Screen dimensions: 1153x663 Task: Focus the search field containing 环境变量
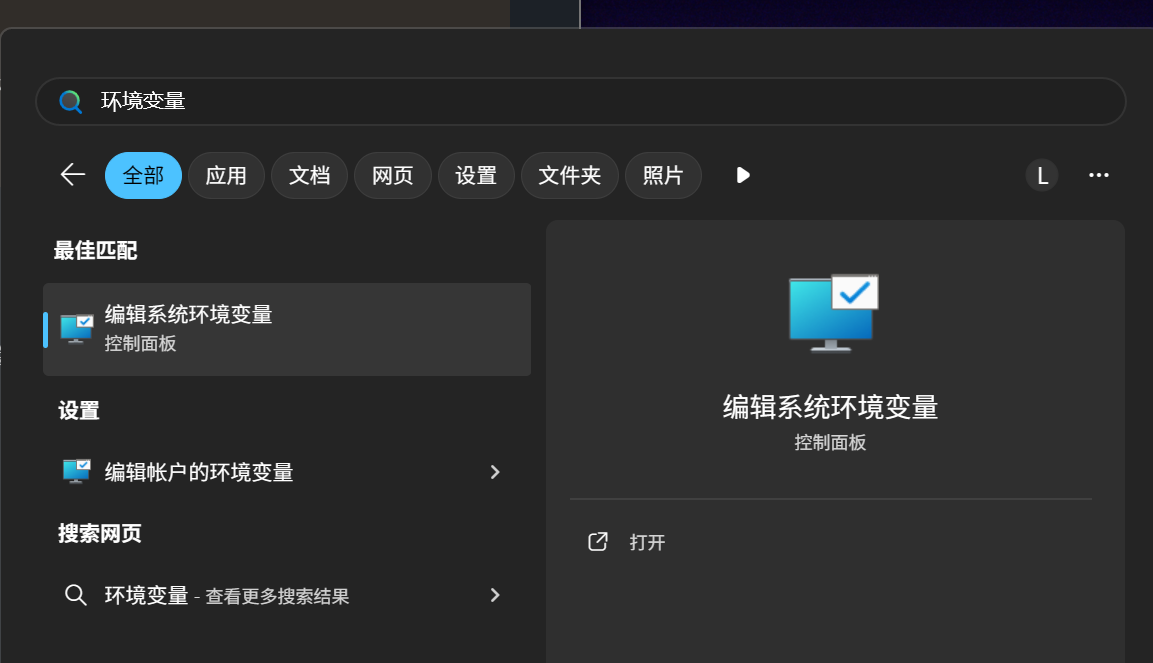click(600, 102)
